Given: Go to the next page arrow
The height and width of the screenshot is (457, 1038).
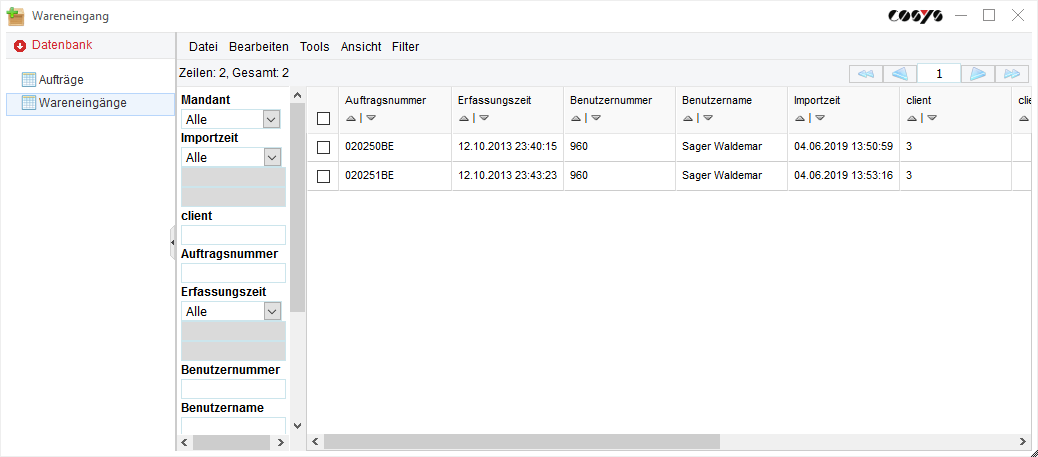Looking at the screenshot, I should click(x=979, y=74).
